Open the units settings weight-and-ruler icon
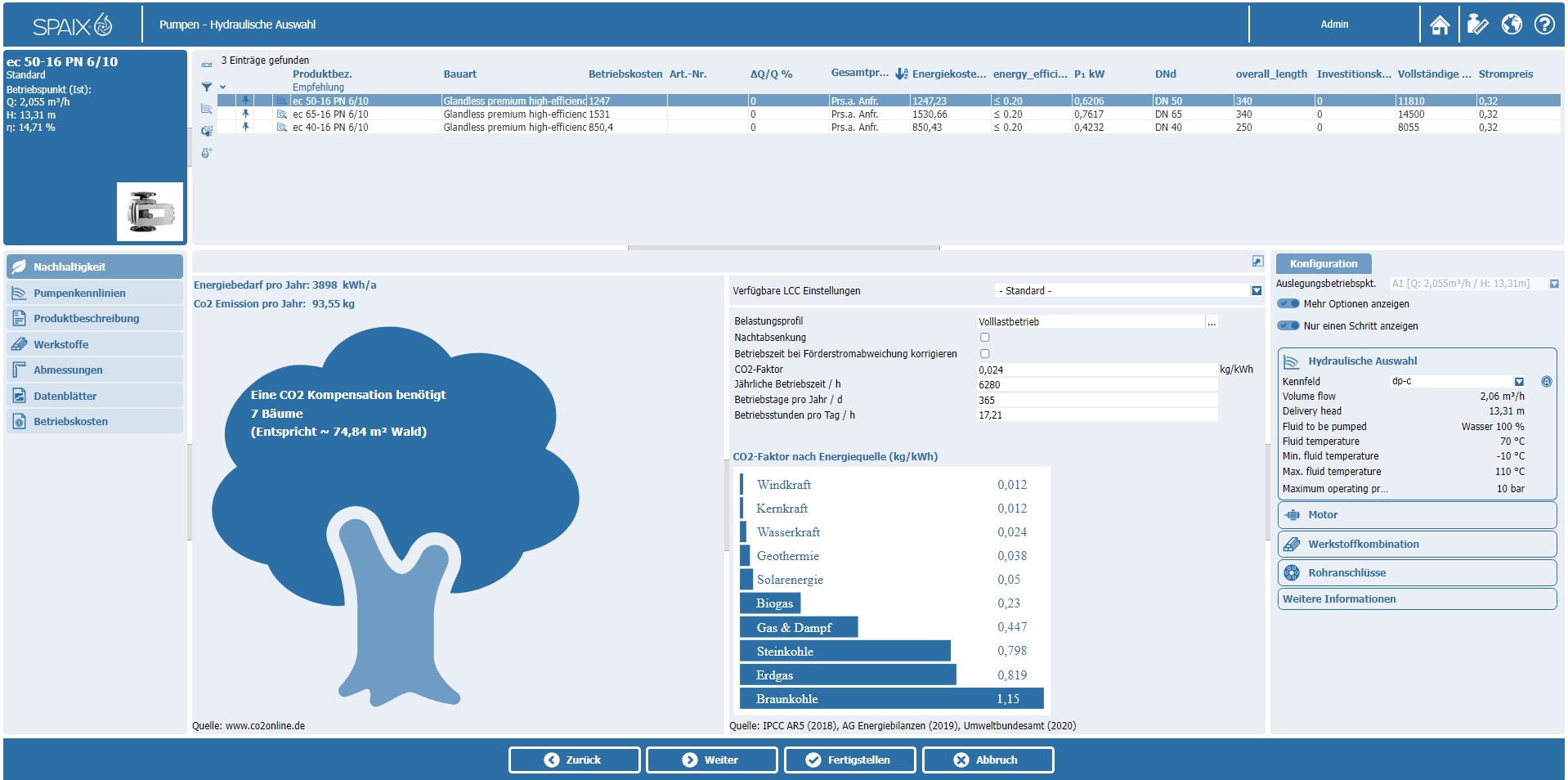 pyautogui.click(x=1476, y=25)
